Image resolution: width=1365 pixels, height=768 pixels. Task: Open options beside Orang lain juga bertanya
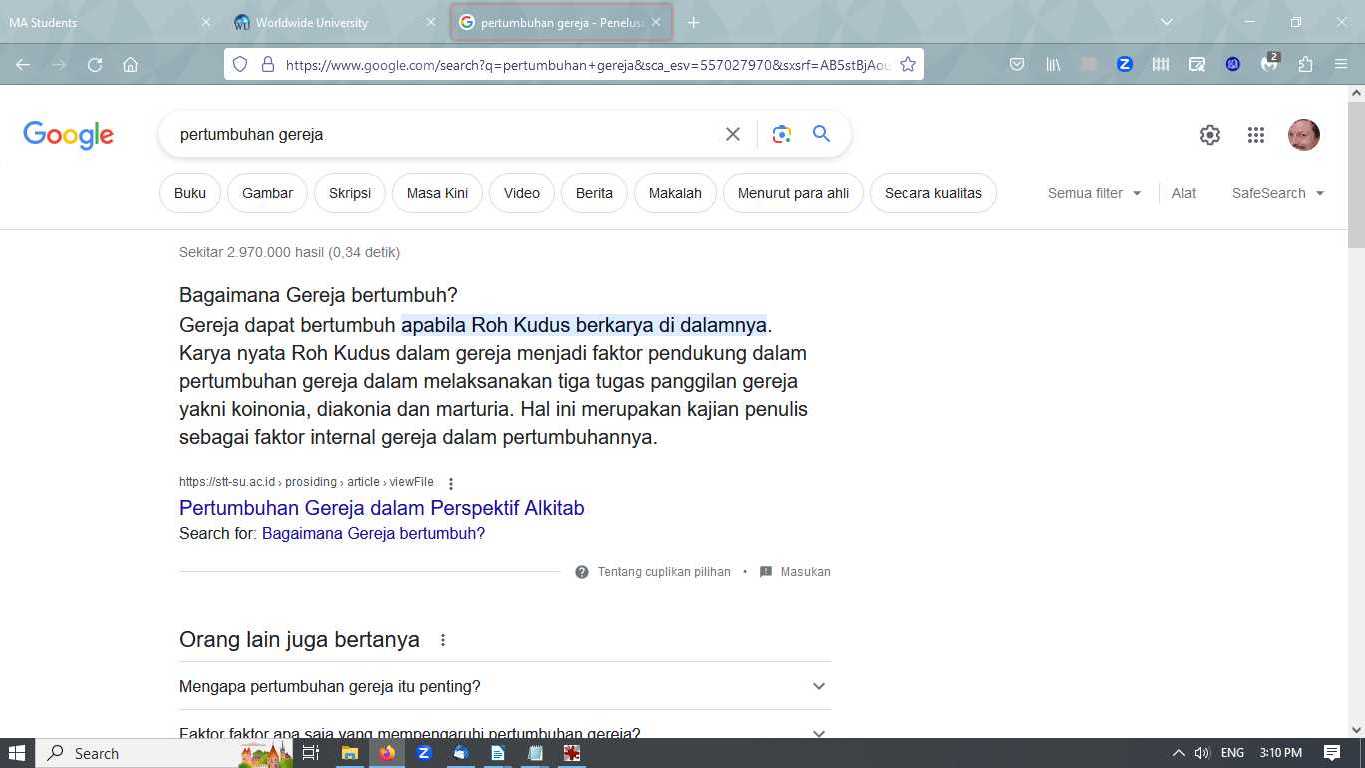click(443, 640)
